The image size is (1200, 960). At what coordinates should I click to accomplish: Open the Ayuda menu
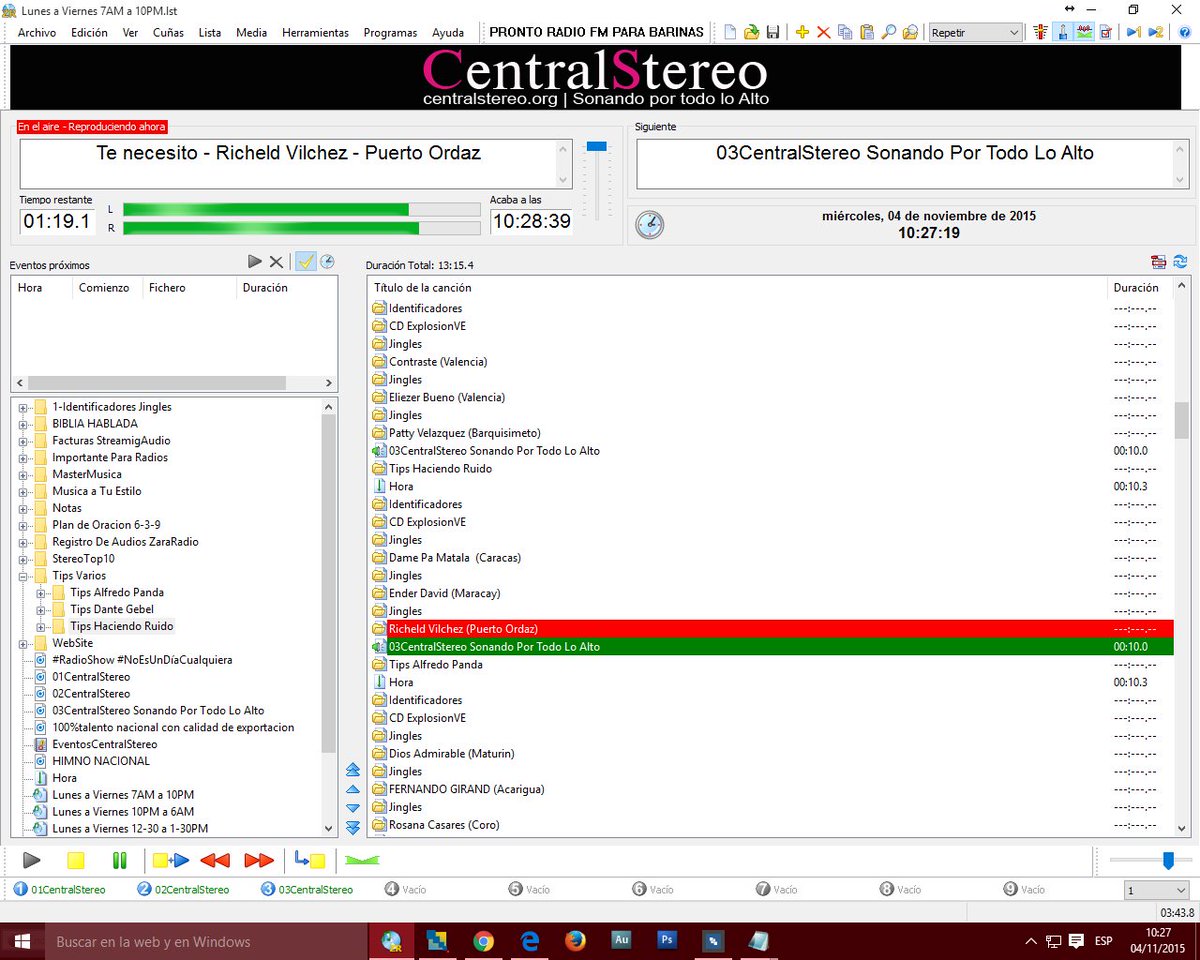[x=448, y=32]
